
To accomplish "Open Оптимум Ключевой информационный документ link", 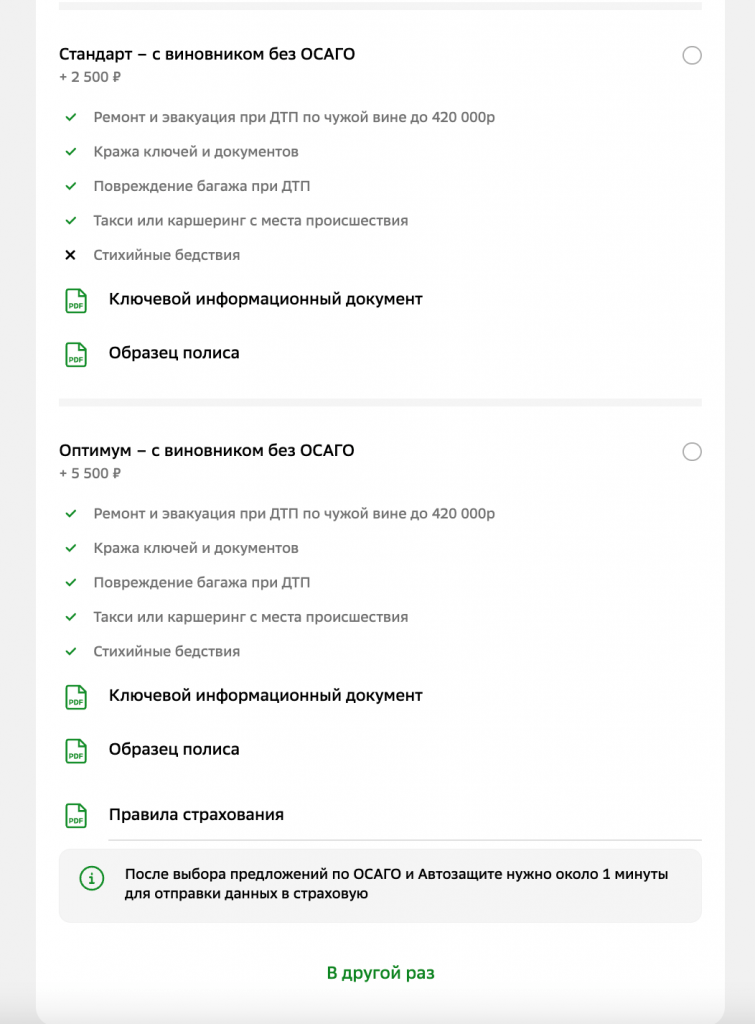I will tap(265, 695).
